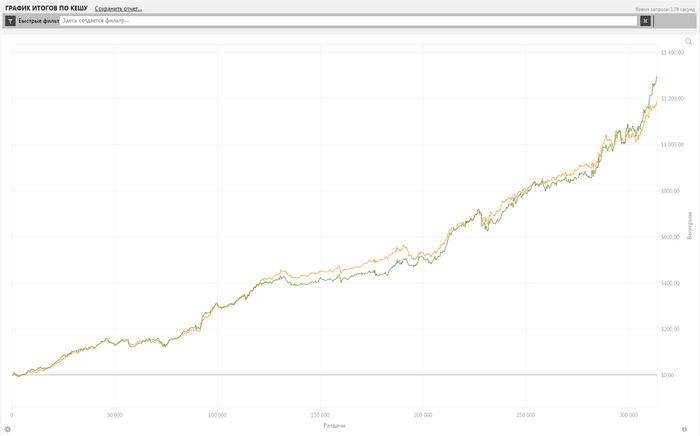This screenshot has width=700, height=436.
Task: Click the 'Выигрыши' y-axis title
Action: [x=689, y=226]
